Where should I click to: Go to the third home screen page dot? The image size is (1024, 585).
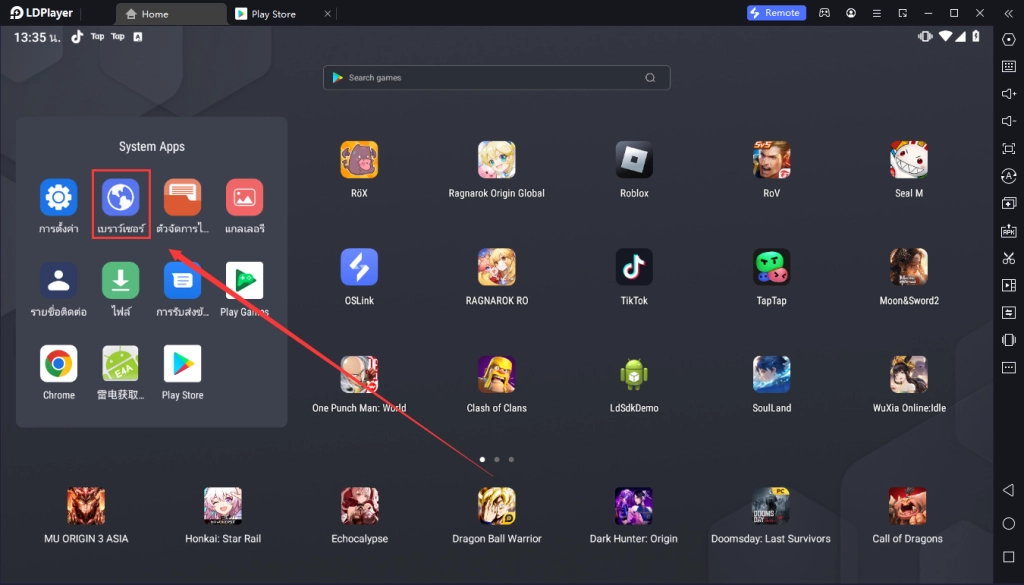point(511,460)
